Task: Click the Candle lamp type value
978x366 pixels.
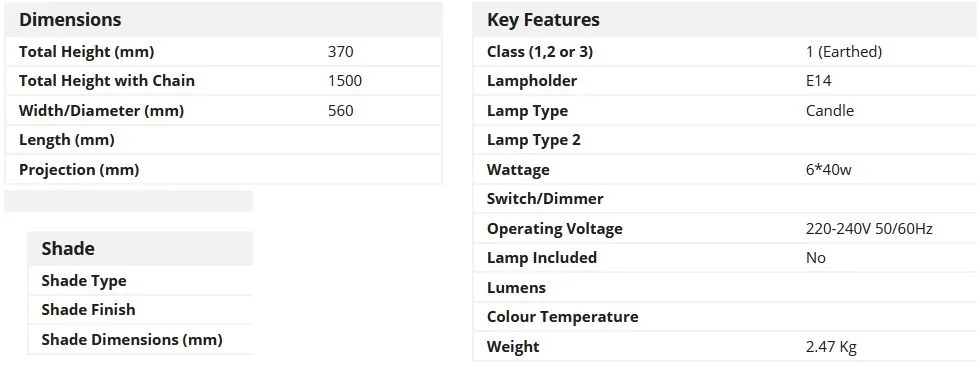Action: (830, 110)
